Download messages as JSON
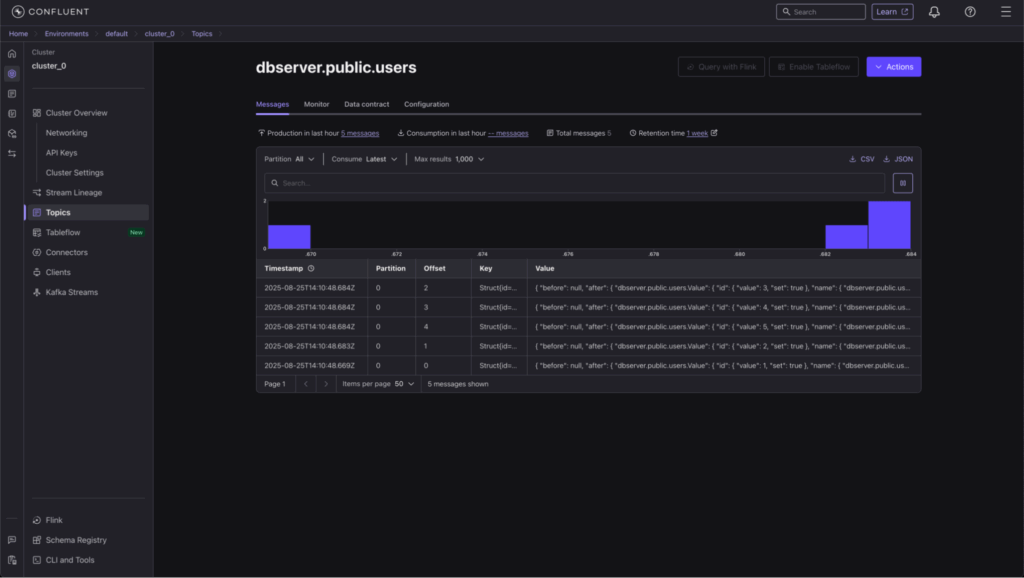 pos(897,159)
